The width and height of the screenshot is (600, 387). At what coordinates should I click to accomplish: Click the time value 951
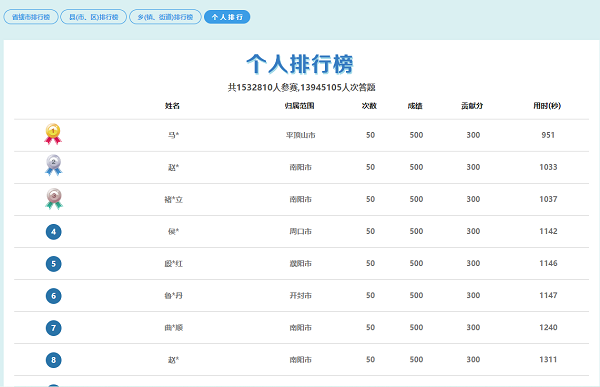(548, 135)
